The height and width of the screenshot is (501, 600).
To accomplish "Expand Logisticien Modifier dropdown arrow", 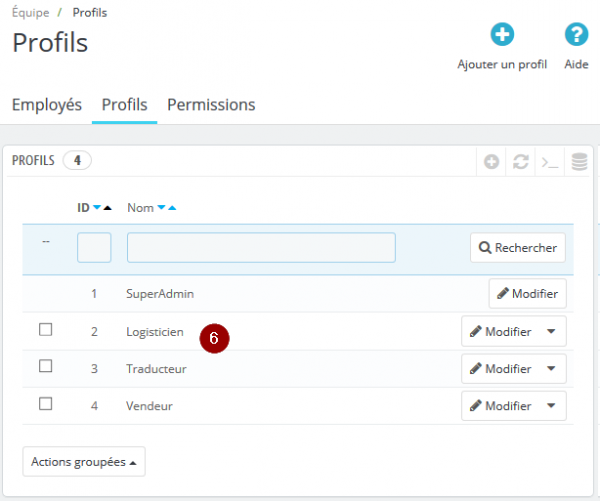I will click(551, 331).
